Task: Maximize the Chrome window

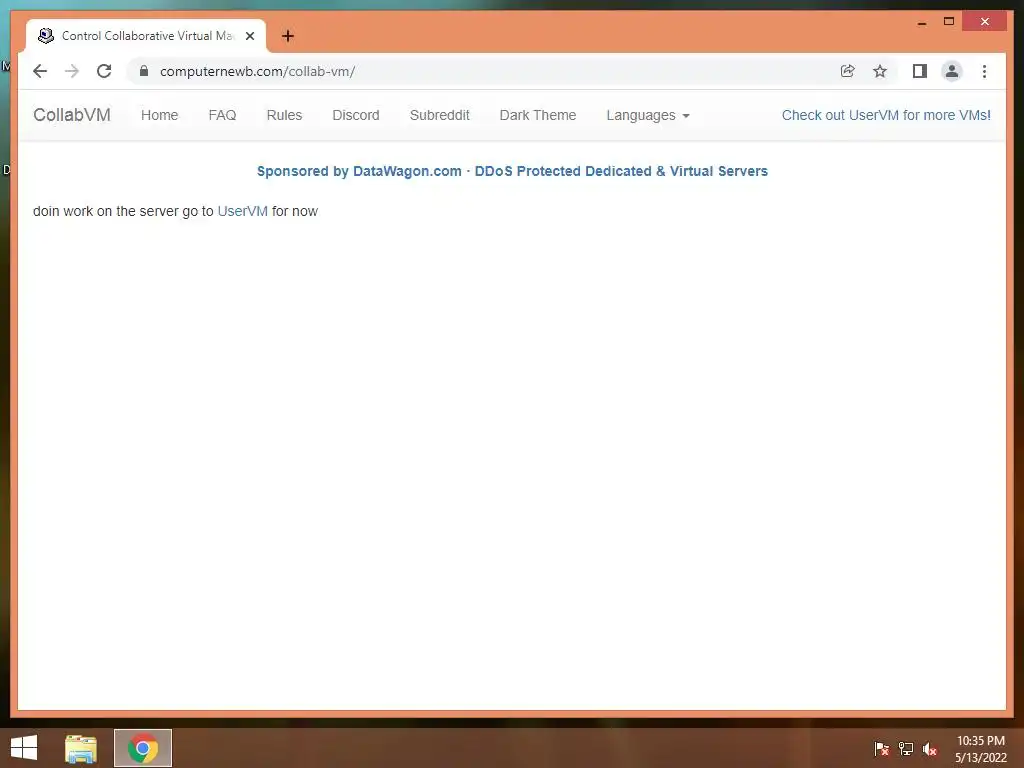Action: (949, 22)
